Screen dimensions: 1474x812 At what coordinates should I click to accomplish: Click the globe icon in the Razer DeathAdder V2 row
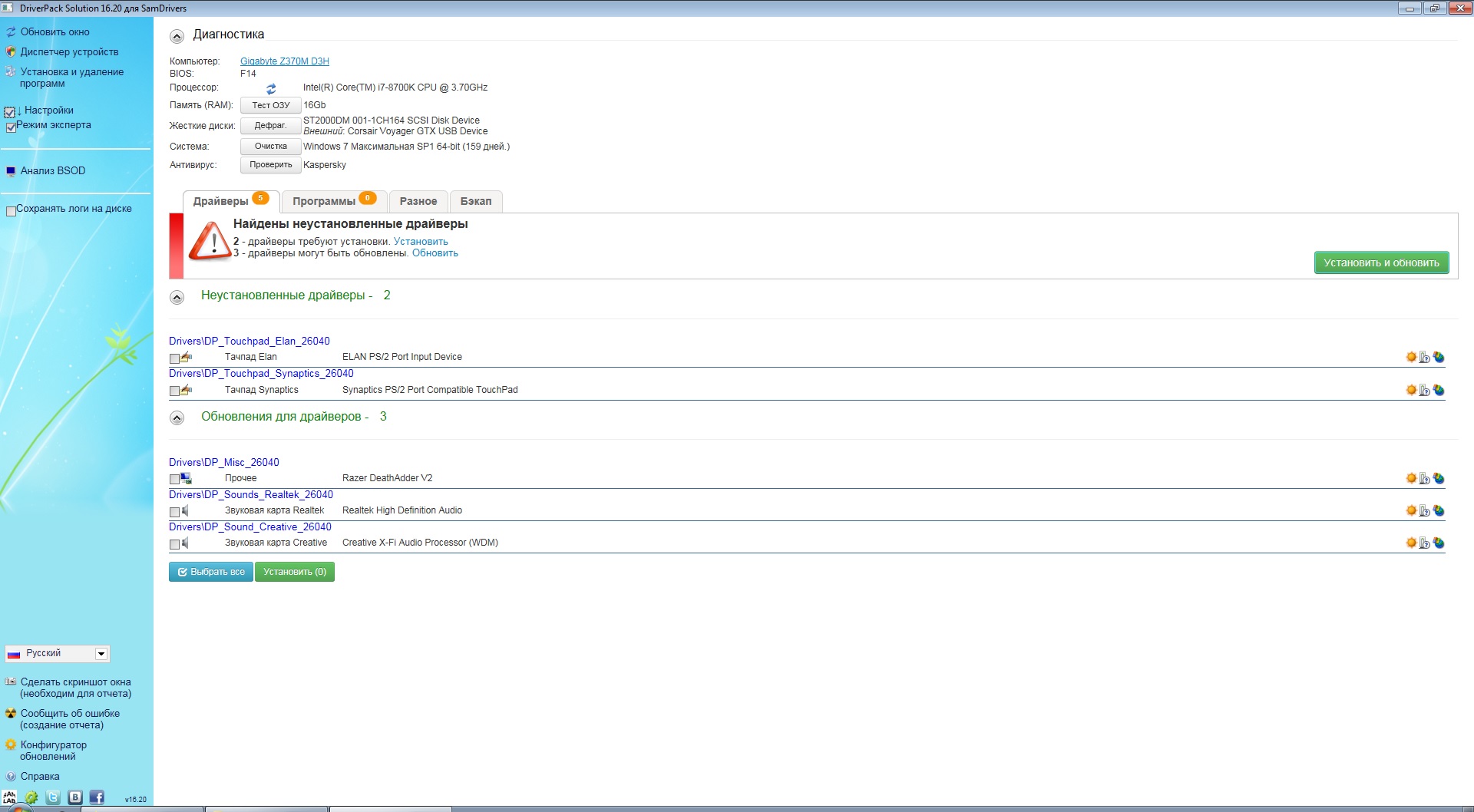(x=1439, y=478)
